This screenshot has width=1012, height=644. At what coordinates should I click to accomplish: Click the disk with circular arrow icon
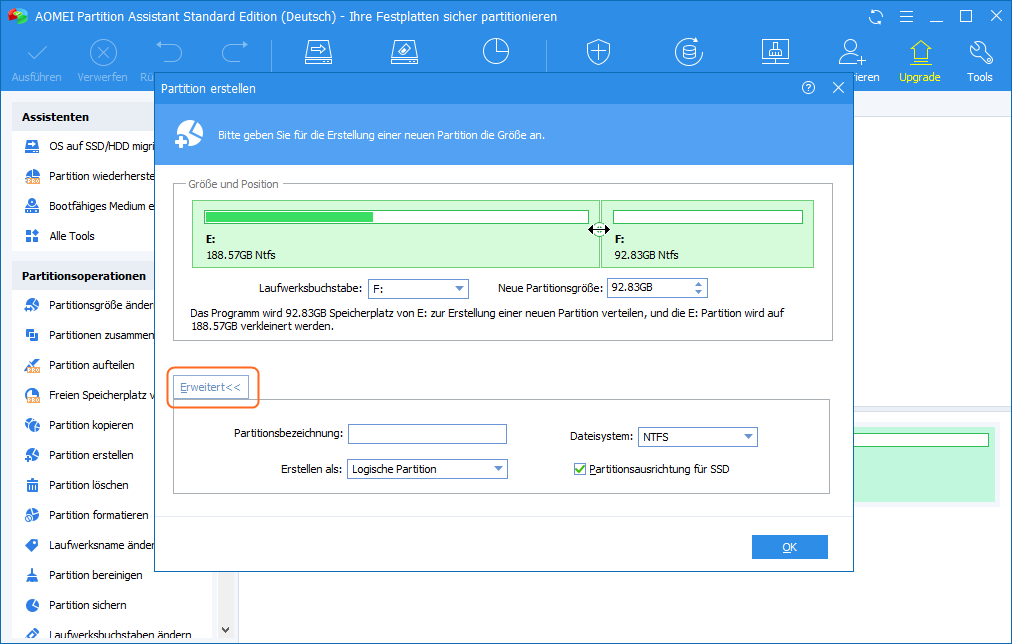[x=689, y=52]
